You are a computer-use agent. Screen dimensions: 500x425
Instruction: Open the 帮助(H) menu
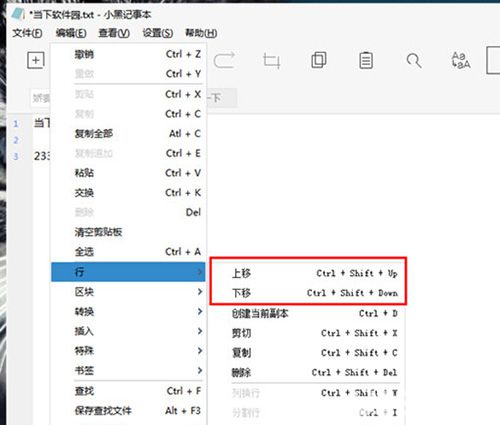pos(201,33)
